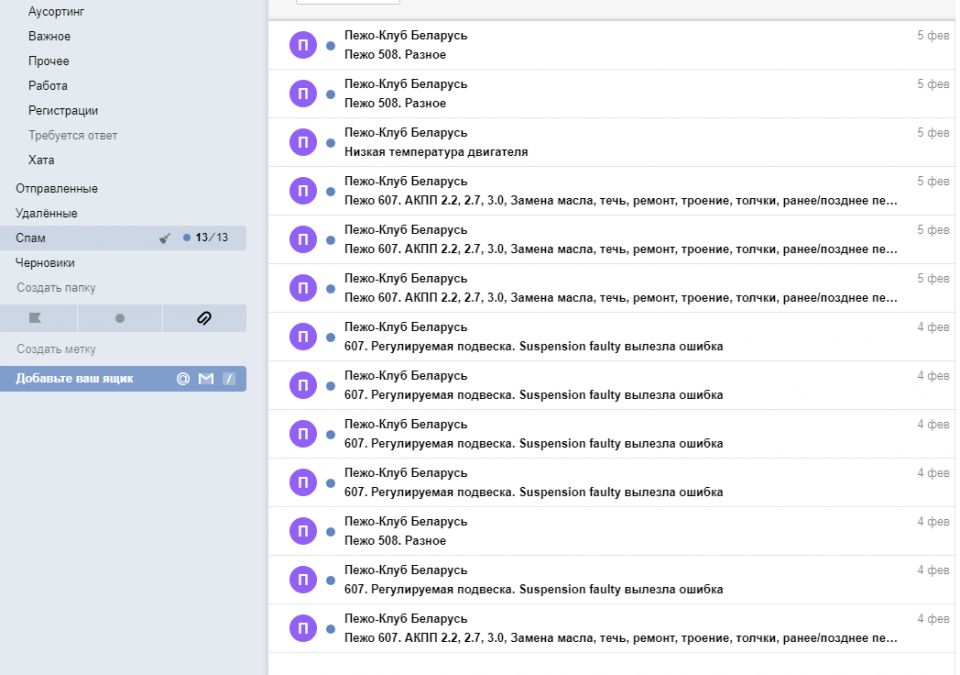960x675 pixels.
Task: Select avatar of the 'Низкая температура двигателя' email
Action: (303, 143)
